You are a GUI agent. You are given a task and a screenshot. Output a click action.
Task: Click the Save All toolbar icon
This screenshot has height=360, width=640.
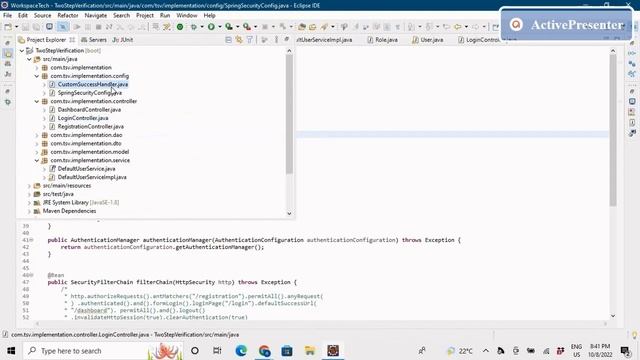(36, 27)
